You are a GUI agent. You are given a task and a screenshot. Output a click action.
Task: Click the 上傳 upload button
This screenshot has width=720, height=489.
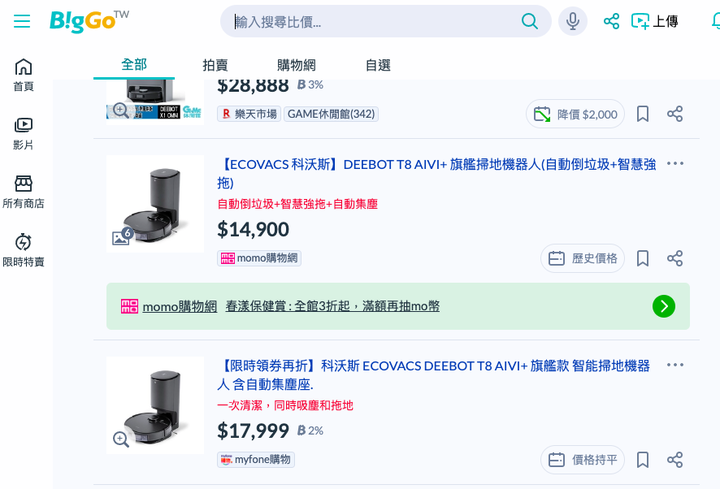[x=655, y=21]
